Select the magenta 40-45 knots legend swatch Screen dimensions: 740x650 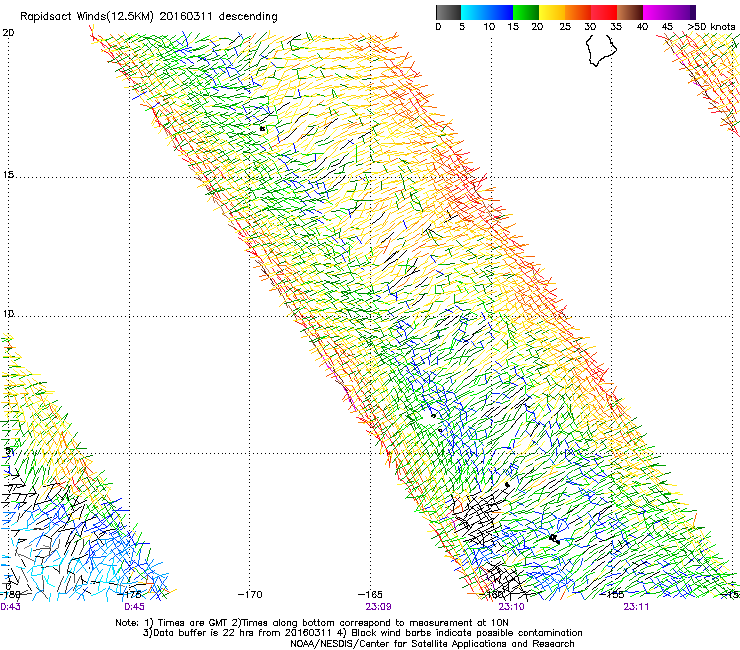pos(656,12)
